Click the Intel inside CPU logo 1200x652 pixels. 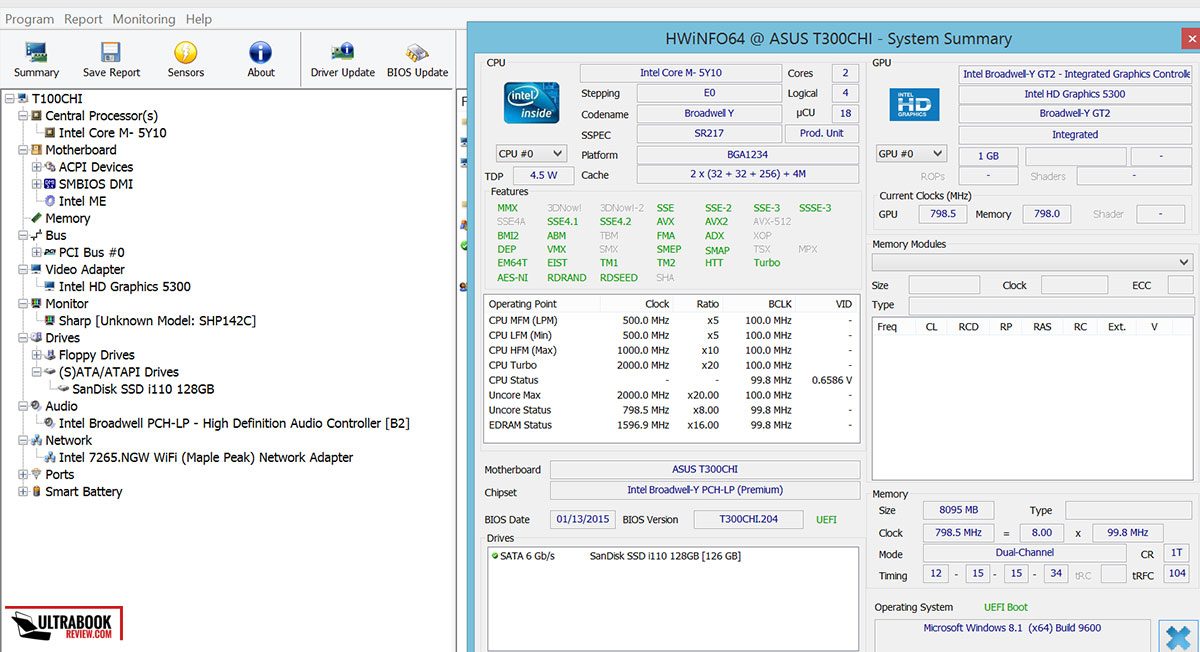(531, 104)
